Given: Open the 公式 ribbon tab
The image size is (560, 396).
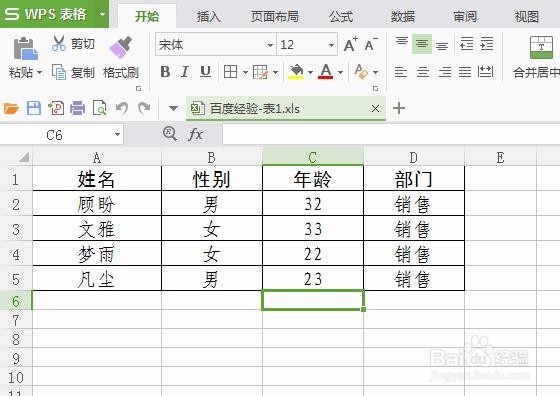Looking at the screenshot, I should pyautogui.click(x=341, y=16).
